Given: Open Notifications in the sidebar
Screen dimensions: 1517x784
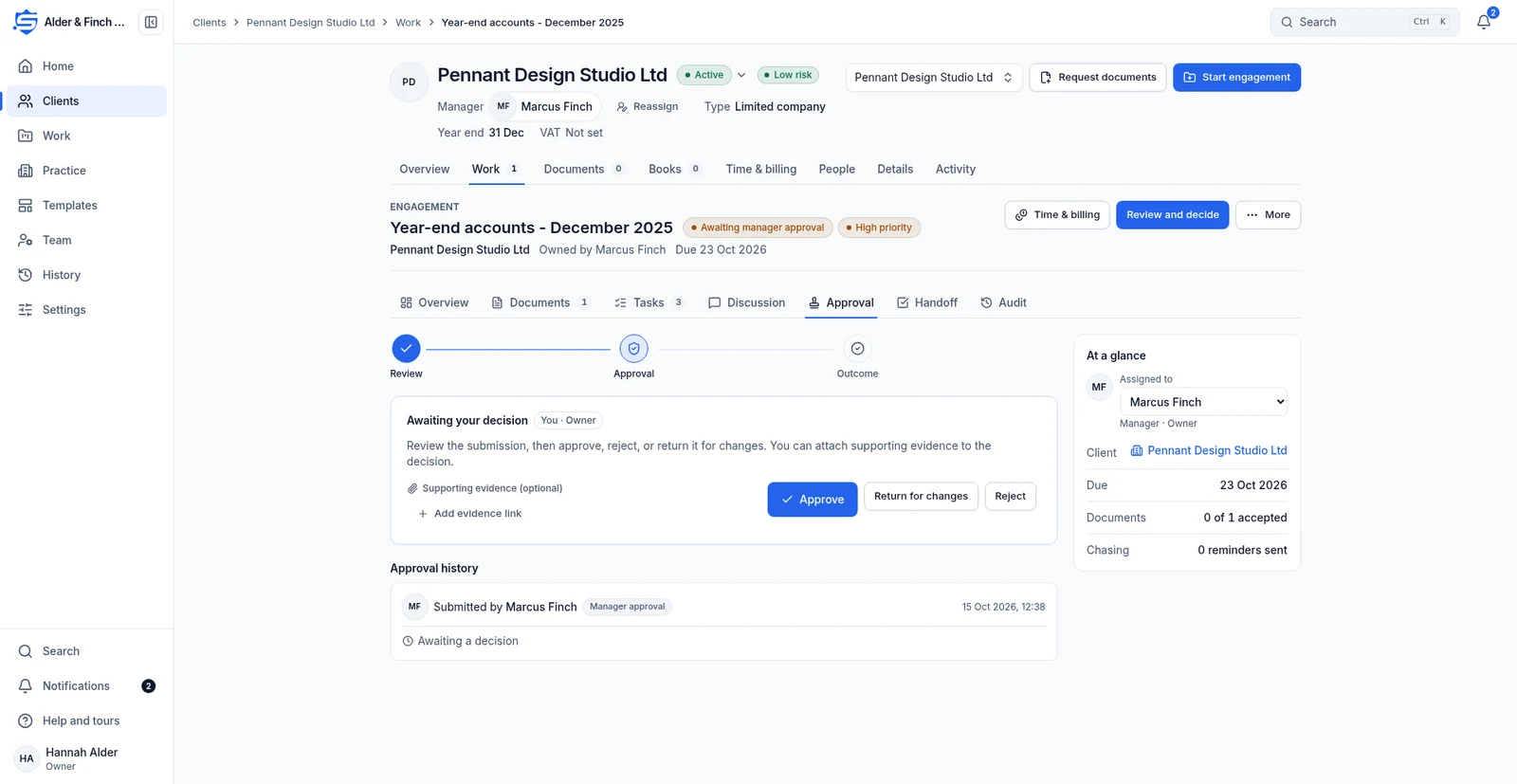Looking at the screenshot, I should pos(86,686).
